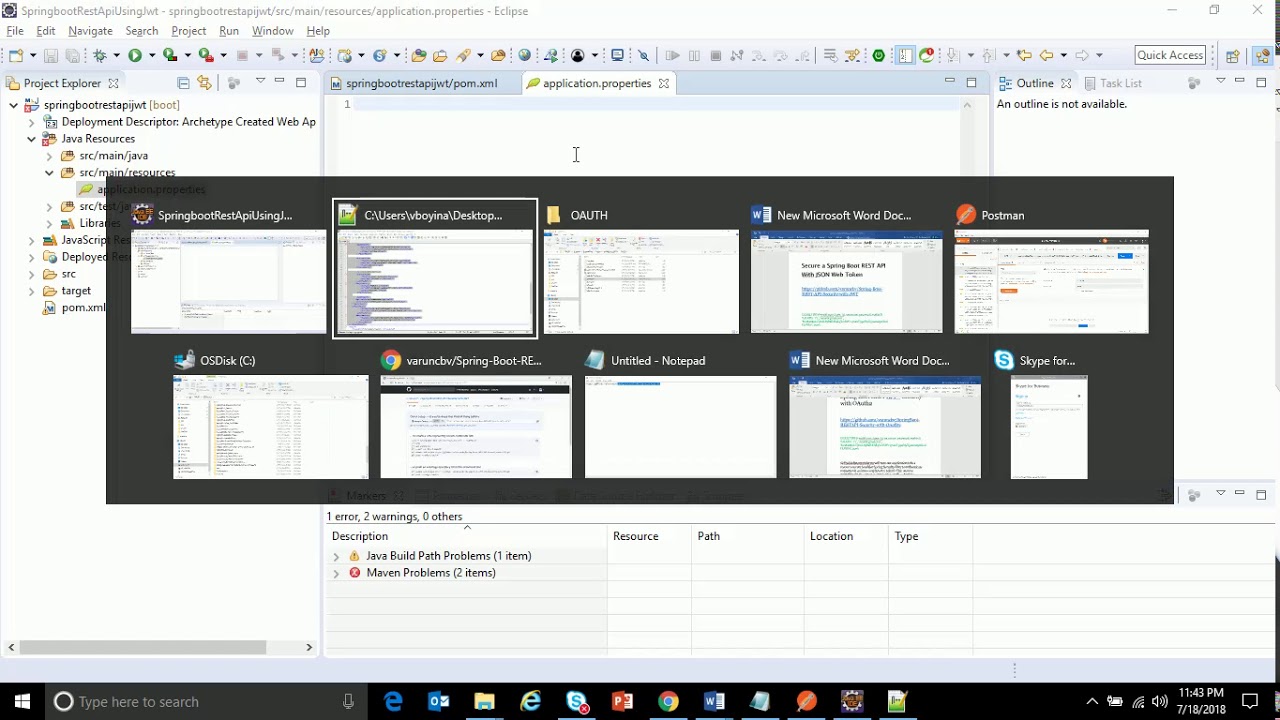Open dropdown arrow next to Run icon
The image size is (1280, 720).
152,55
